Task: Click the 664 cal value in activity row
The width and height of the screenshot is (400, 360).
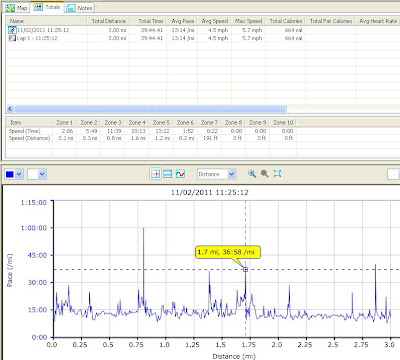Action: tap(293, 30)
